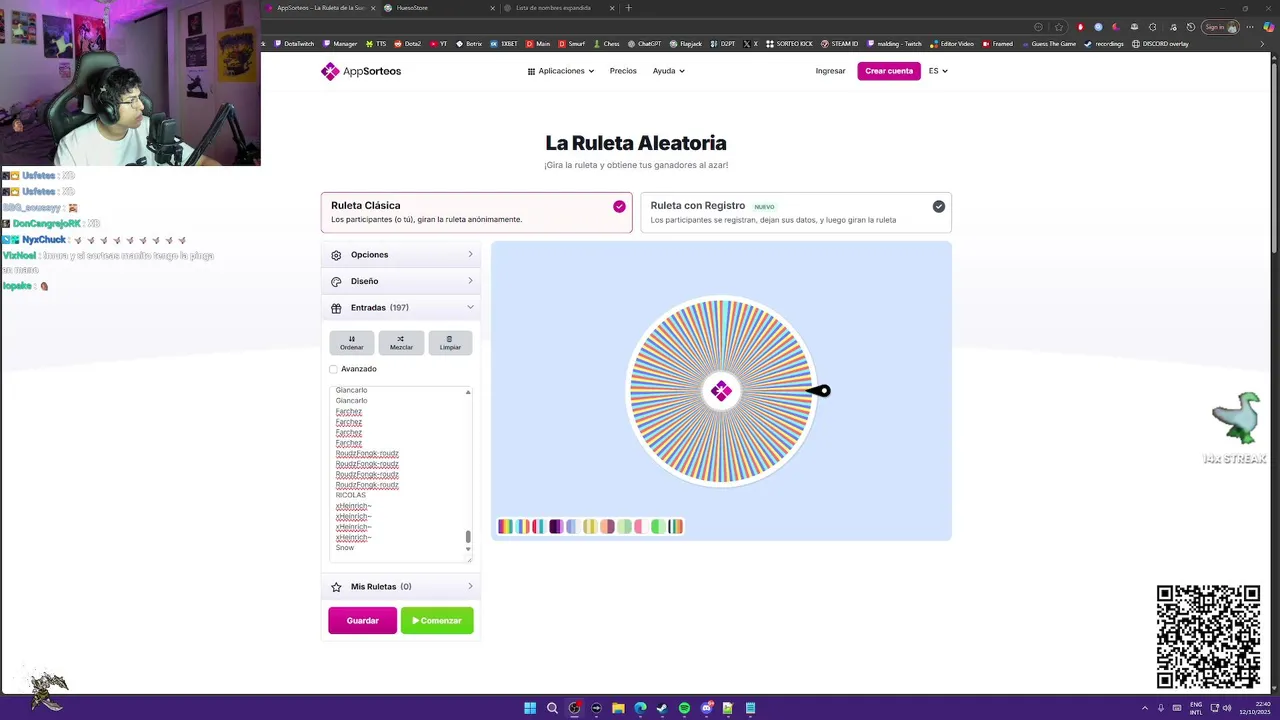Click the roulette wheel center logo

[721, 391]
